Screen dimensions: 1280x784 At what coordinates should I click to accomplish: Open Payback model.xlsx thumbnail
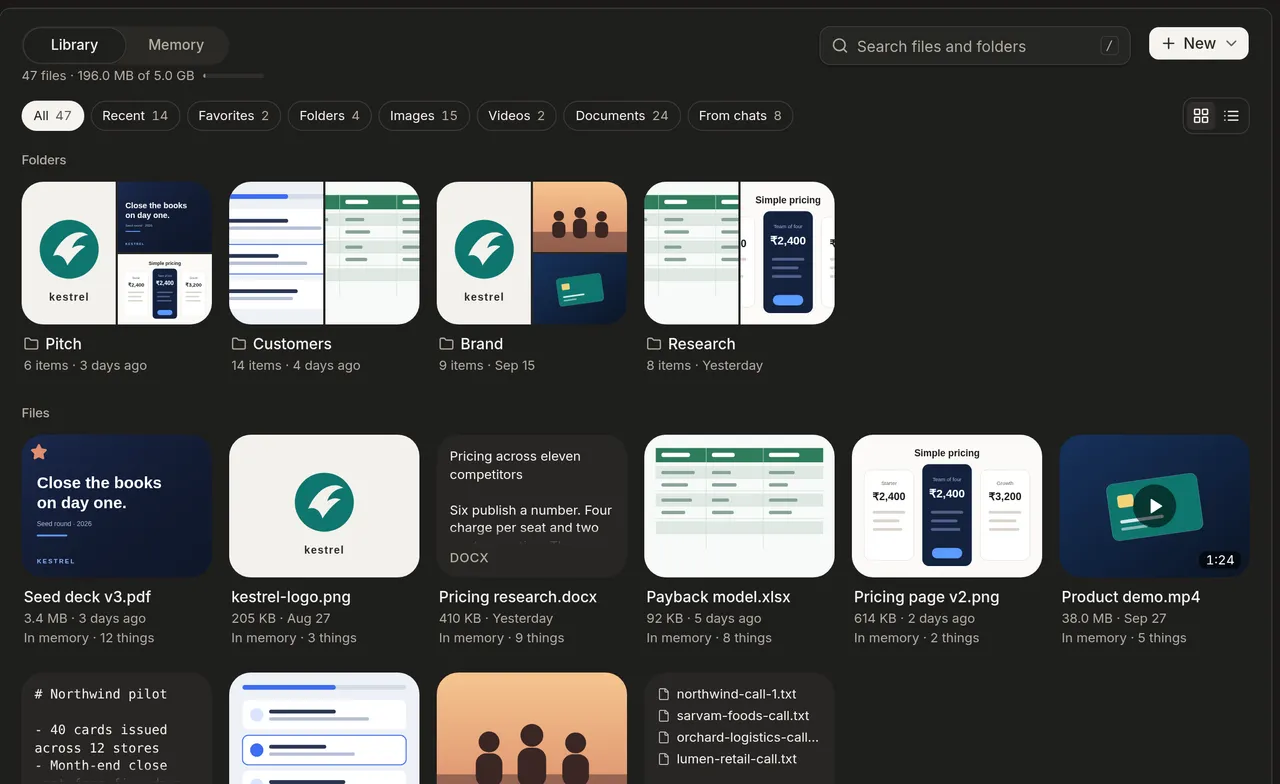click(740, 506)
